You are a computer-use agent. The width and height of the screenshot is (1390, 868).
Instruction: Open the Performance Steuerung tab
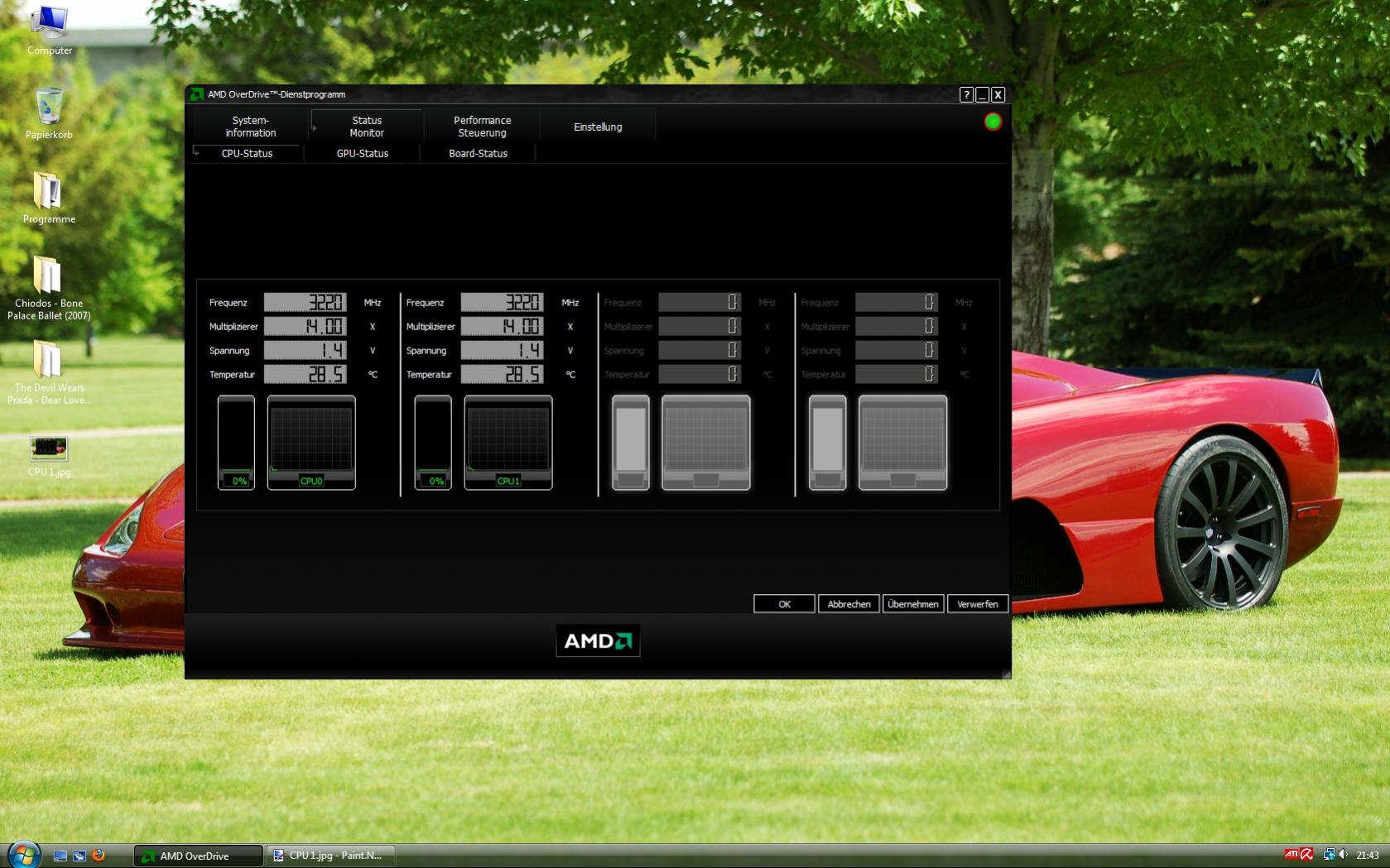[x=483, y=127]
